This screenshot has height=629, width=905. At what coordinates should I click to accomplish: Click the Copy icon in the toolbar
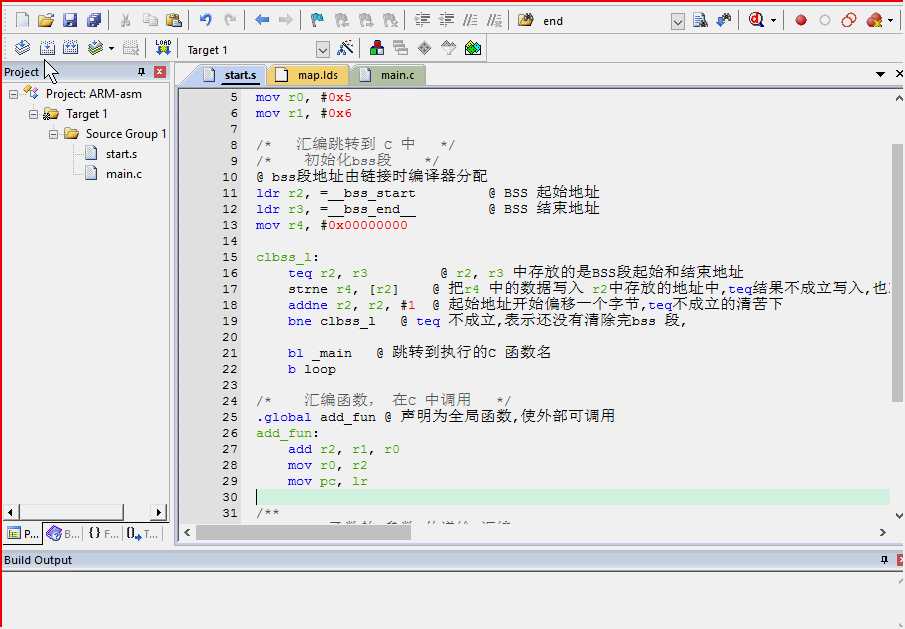(149, 20)
